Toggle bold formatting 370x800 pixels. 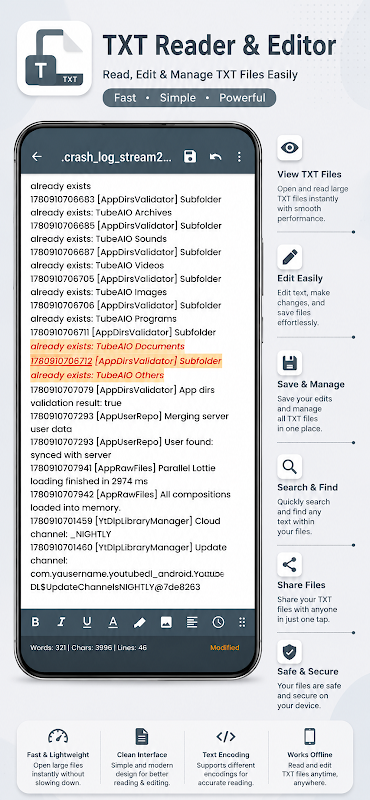click(x=35, y=622)
